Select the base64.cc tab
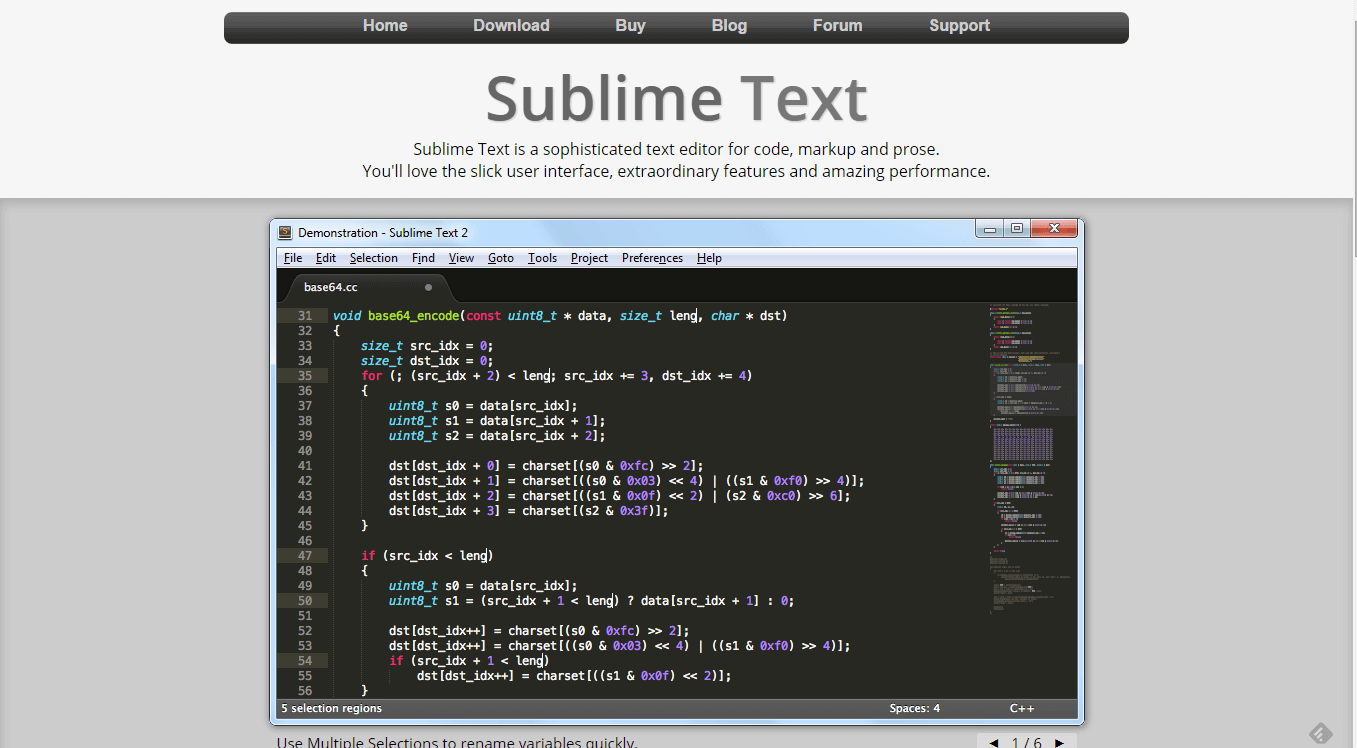1357x748 pixels. [x=331, y=287]
